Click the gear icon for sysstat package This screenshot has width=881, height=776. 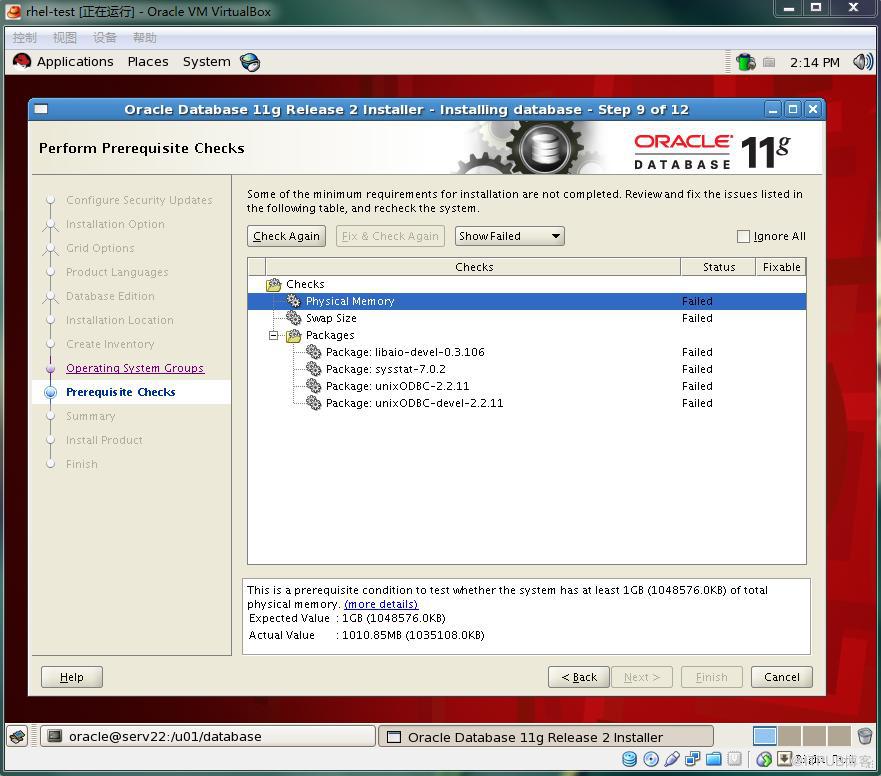[x=314, y=369]
